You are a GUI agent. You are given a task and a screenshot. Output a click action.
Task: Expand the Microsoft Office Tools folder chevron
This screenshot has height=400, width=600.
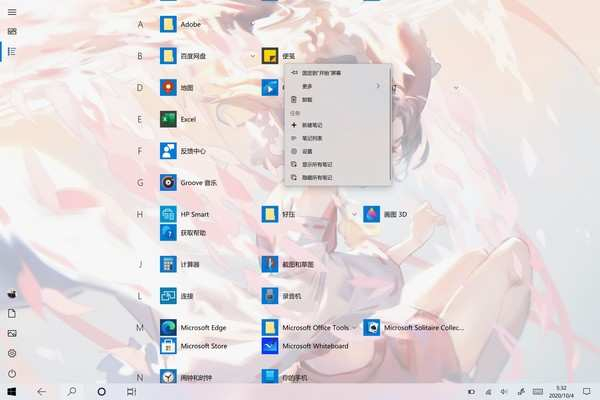pos(354,328)
